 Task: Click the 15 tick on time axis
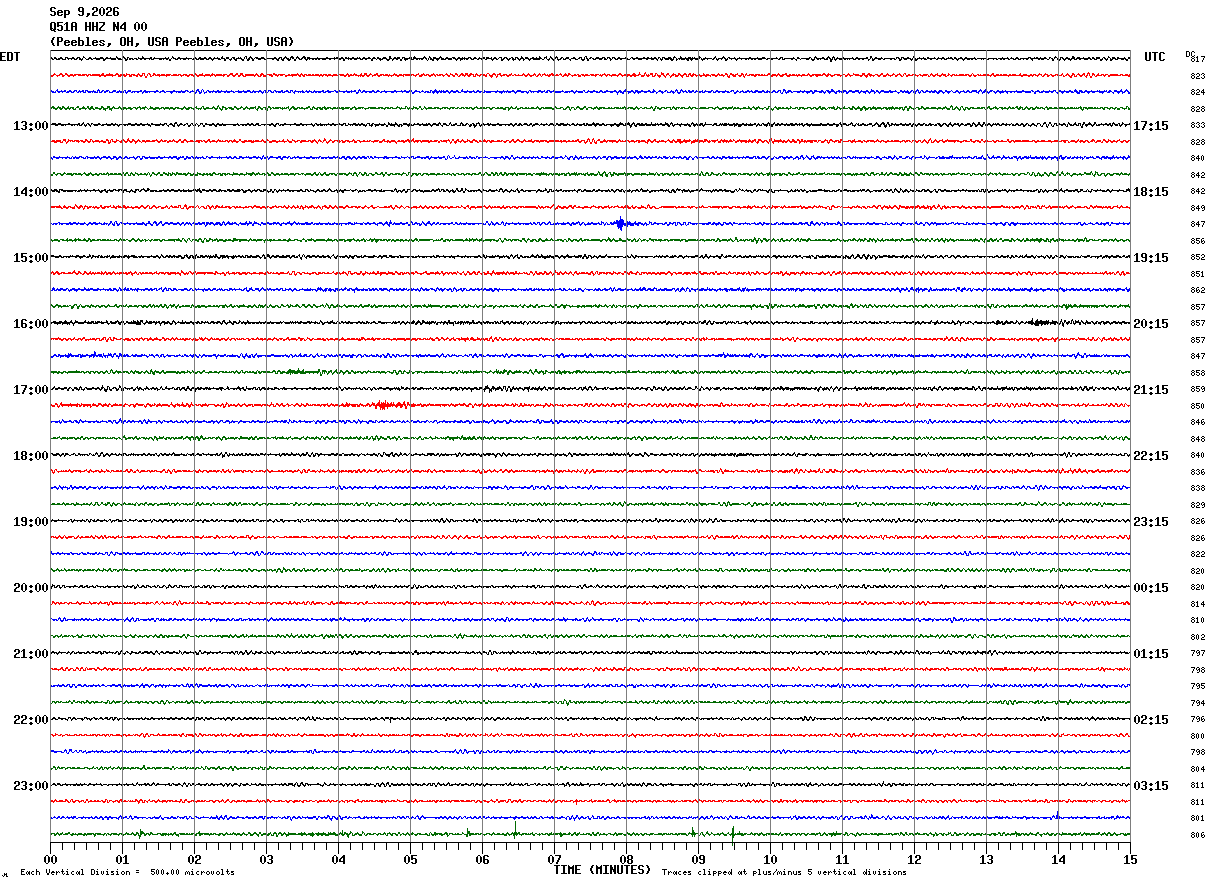[x=1130, y=859]
